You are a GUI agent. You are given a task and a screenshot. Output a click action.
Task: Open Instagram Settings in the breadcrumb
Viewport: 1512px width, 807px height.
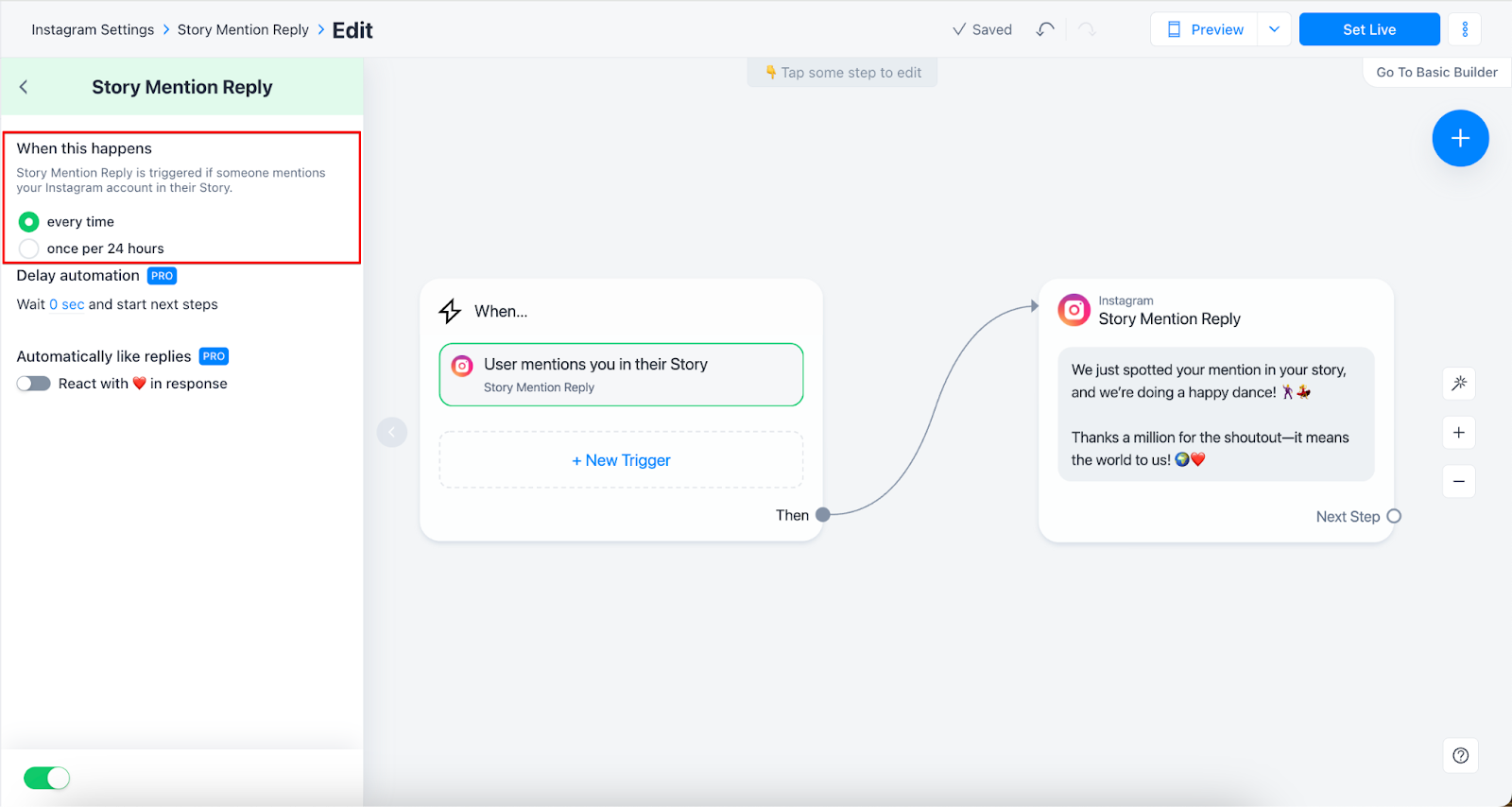pos(93,29)
